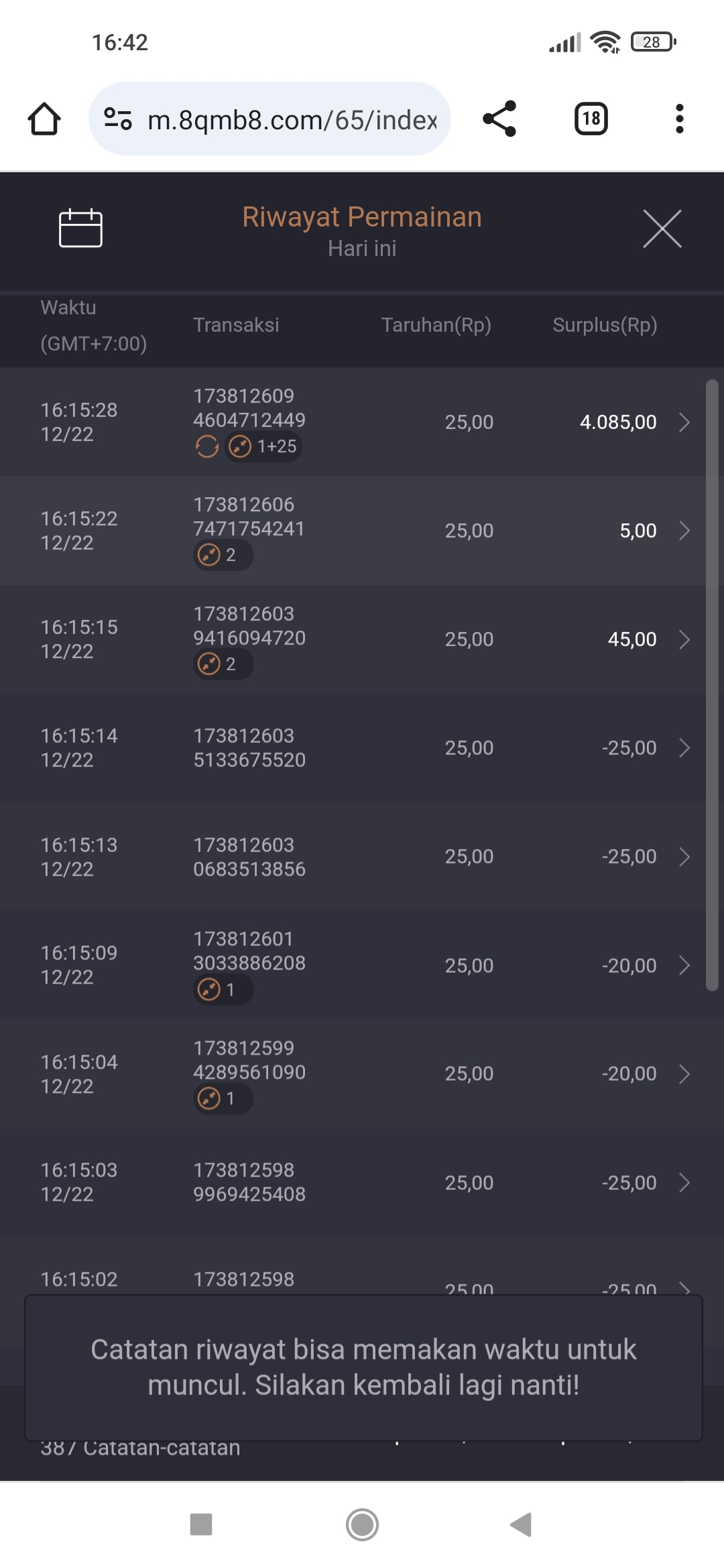Expand details of the 4.085,00 surplus row

pyautogui.click(x=684, y=422)
